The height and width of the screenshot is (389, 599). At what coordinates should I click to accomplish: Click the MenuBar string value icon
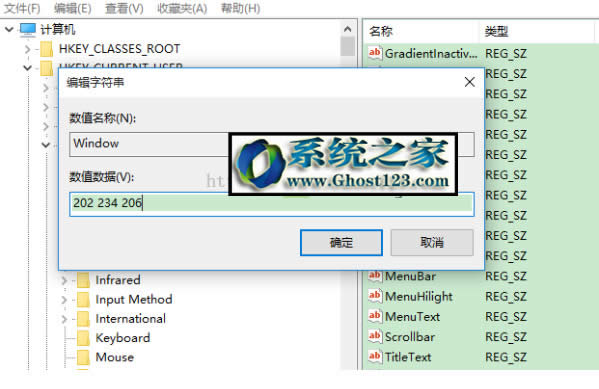[x=375, y=276]
